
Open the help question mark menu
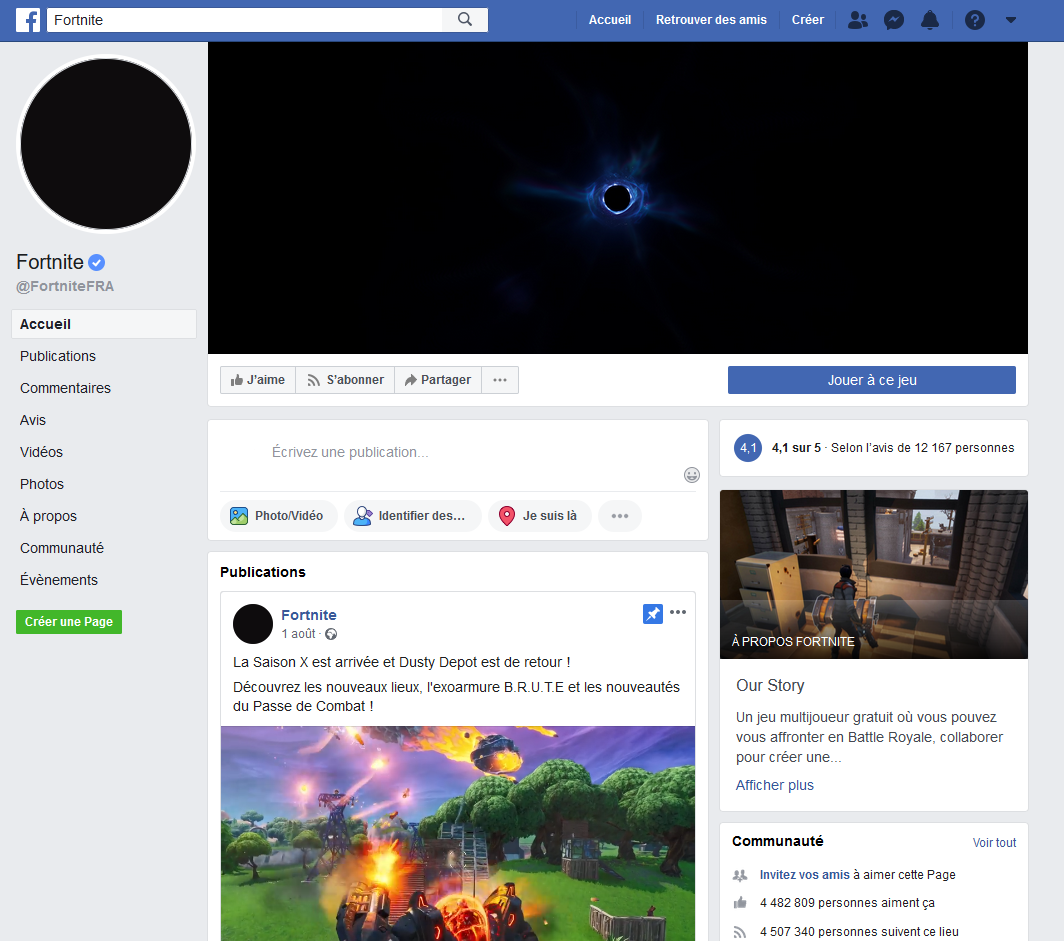pos(974,20)
